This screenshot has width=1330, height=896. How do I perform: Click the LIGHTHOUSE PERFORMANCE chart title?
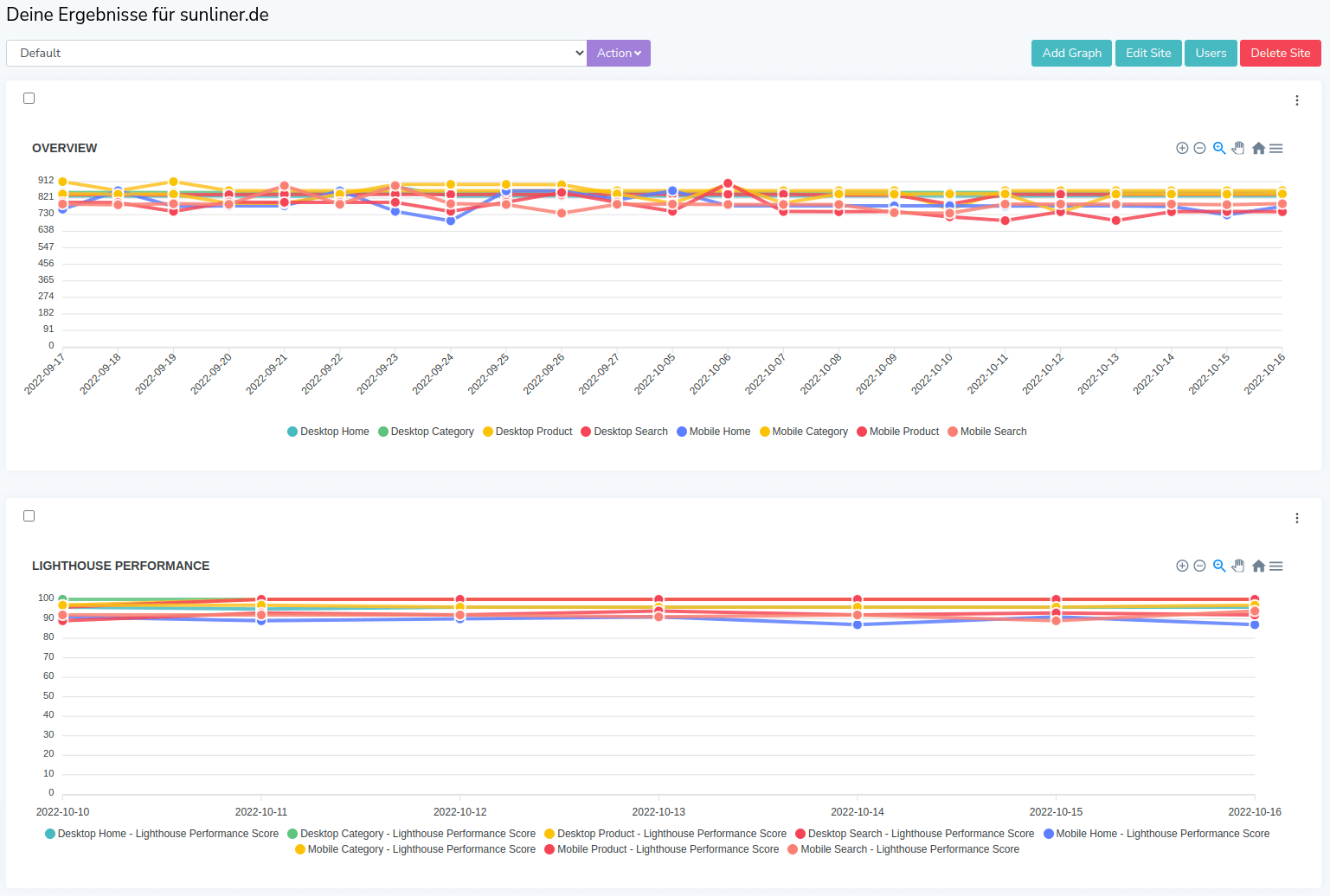[121, 566]
